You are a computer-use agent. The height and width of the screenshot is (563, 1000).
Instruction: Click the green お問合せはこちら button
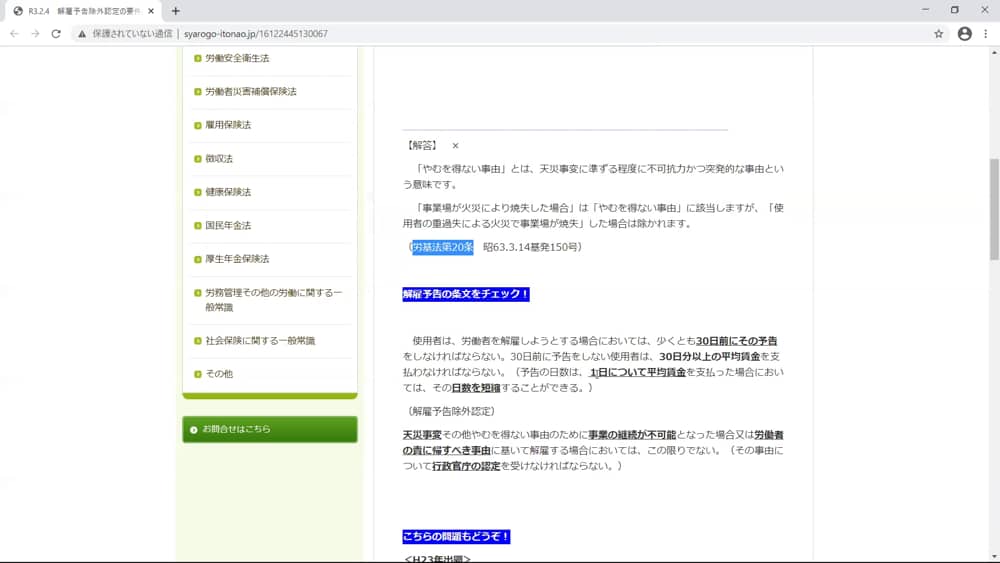(270, 429)
